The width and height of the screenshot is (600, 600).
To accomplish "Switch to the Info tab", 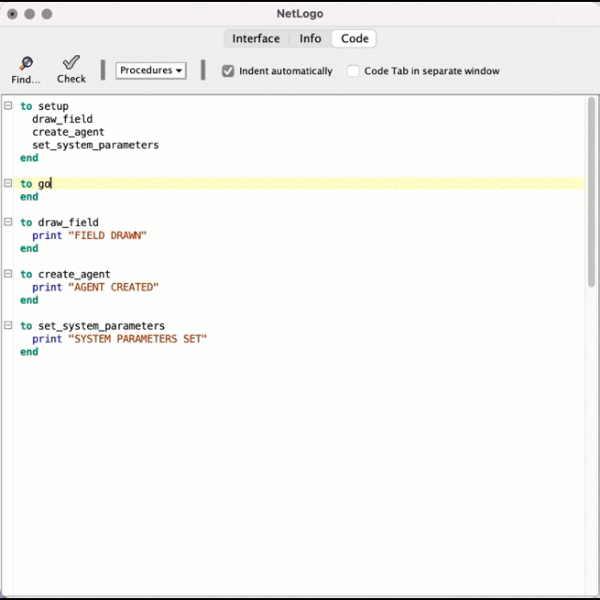I will pyautogui.click(x=310, y=39).
